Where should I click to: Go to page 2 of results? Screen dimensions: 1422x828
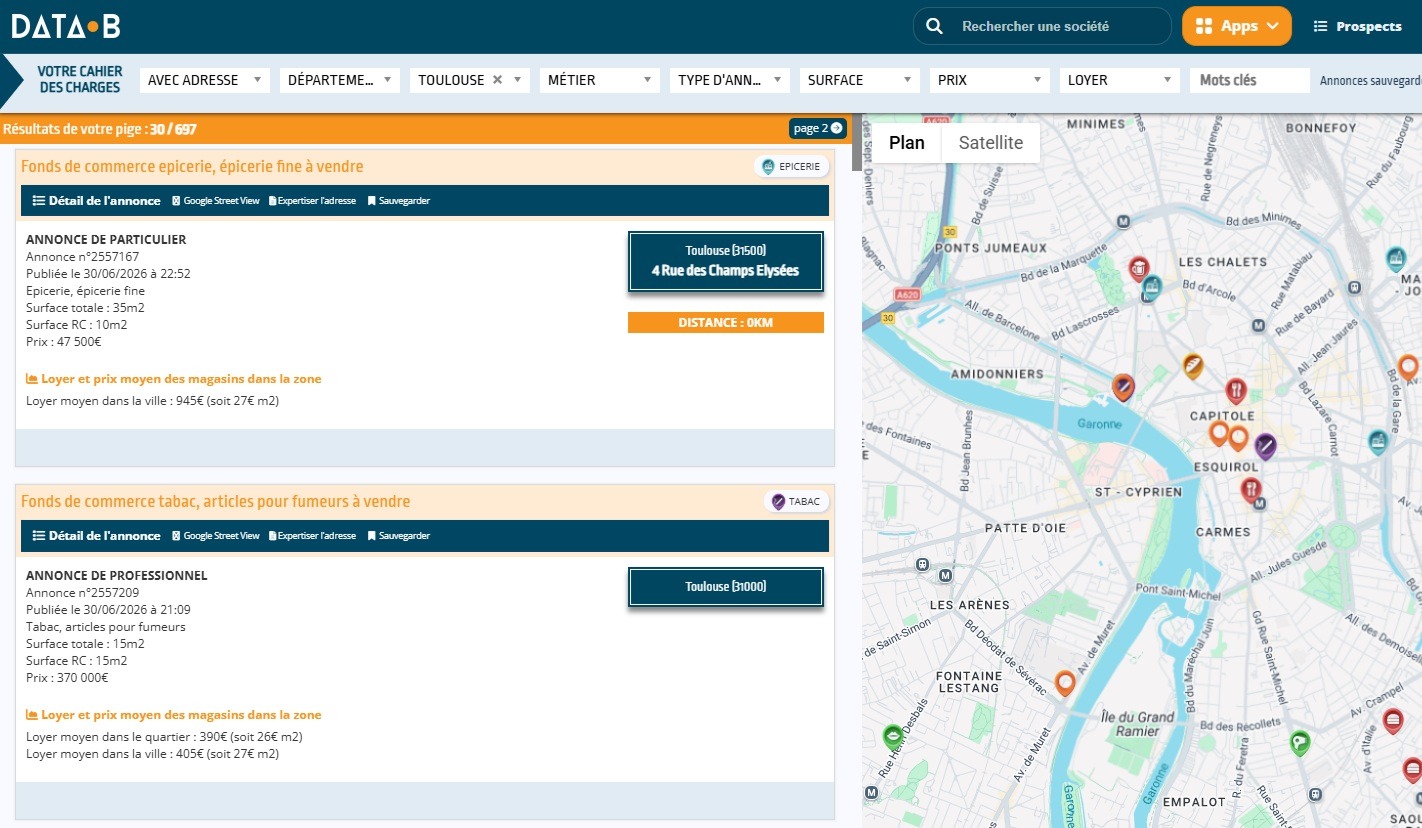click(x=817, y=128)
